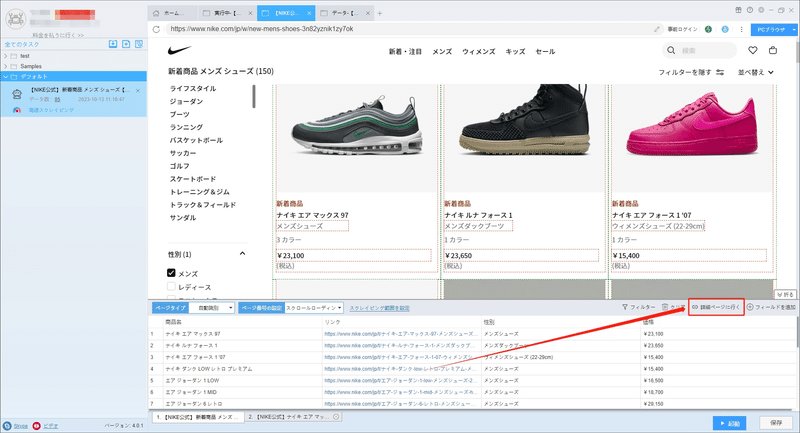
Task: Click the category sidebar scrollbar
Action: tap(254, 96)
